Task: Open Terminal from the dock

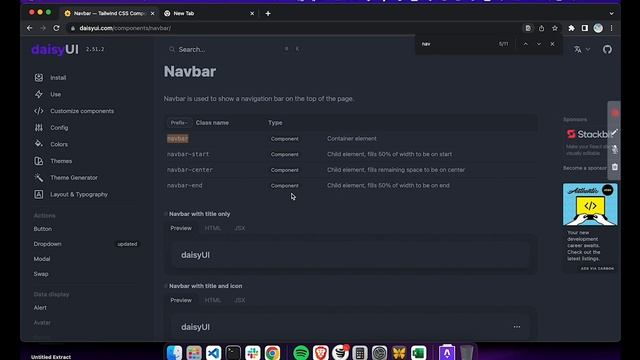Action: [x=233, y=352]
